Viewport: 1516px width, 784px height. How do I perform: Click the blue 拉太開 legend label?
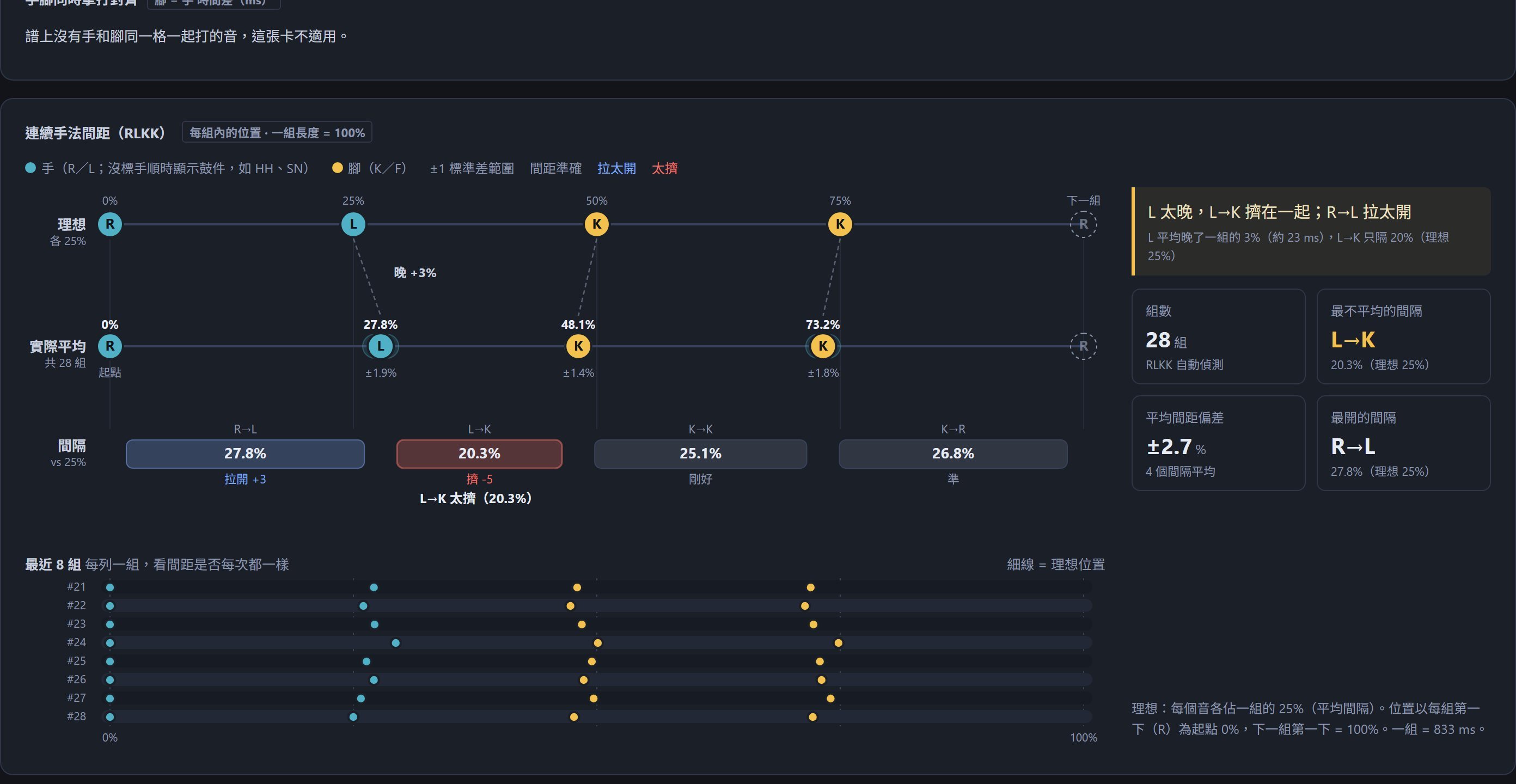coord(616,168)
